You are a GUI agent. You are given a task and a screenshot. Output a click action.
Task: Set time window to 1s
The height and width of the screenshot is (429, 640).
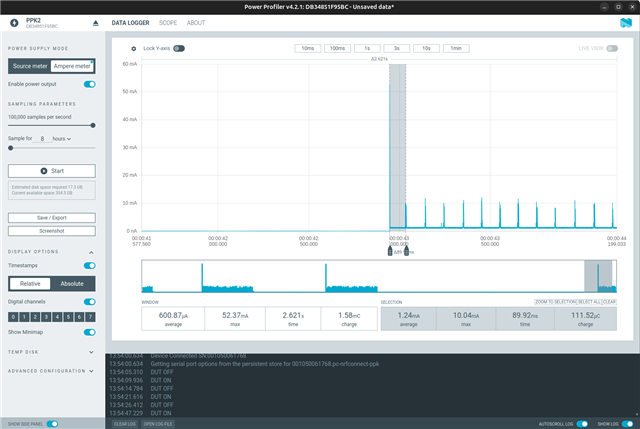click(367, 49)
